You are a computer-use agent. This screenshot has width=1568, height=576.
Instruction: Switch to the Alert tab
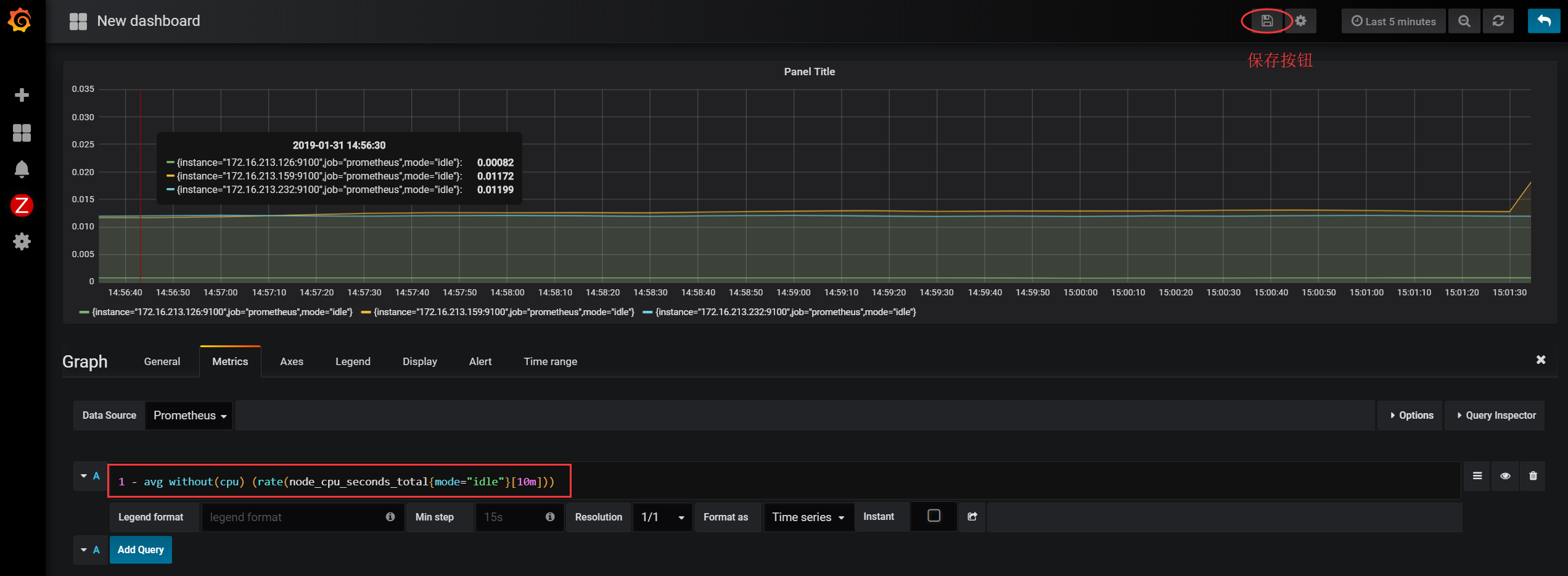click(x=480, y=361)
